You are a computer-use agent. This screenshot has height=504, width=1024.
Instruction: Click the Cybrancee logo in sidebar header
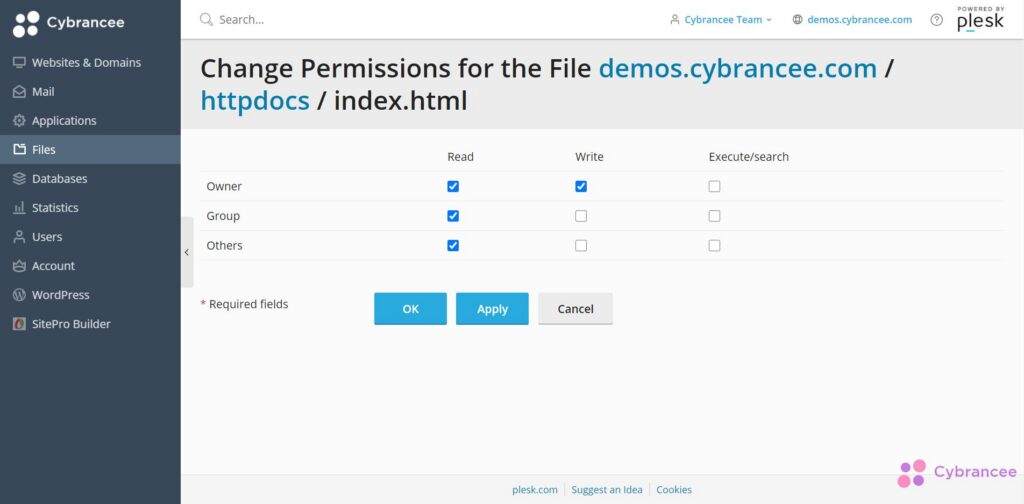click(69, 24)
